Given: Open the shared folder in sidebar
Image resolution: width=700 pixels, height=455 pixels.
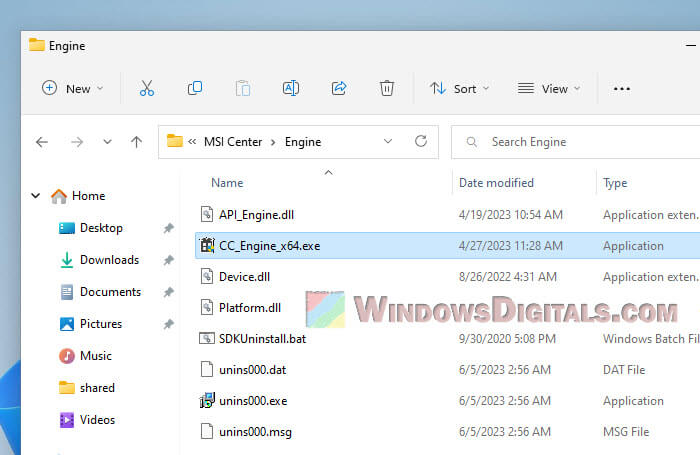Looking at the screenshot, I should click(97, 388).
